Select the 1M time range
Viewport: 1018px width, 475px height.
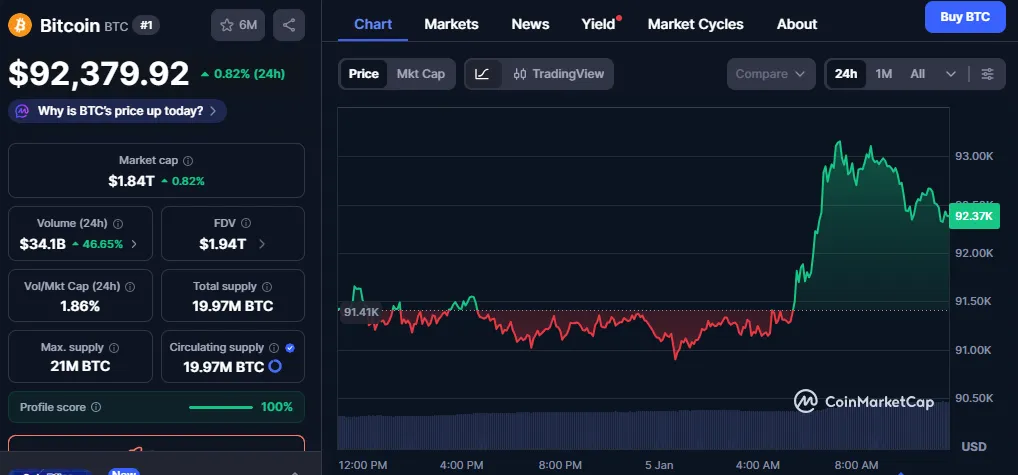(x=884, y=74)
